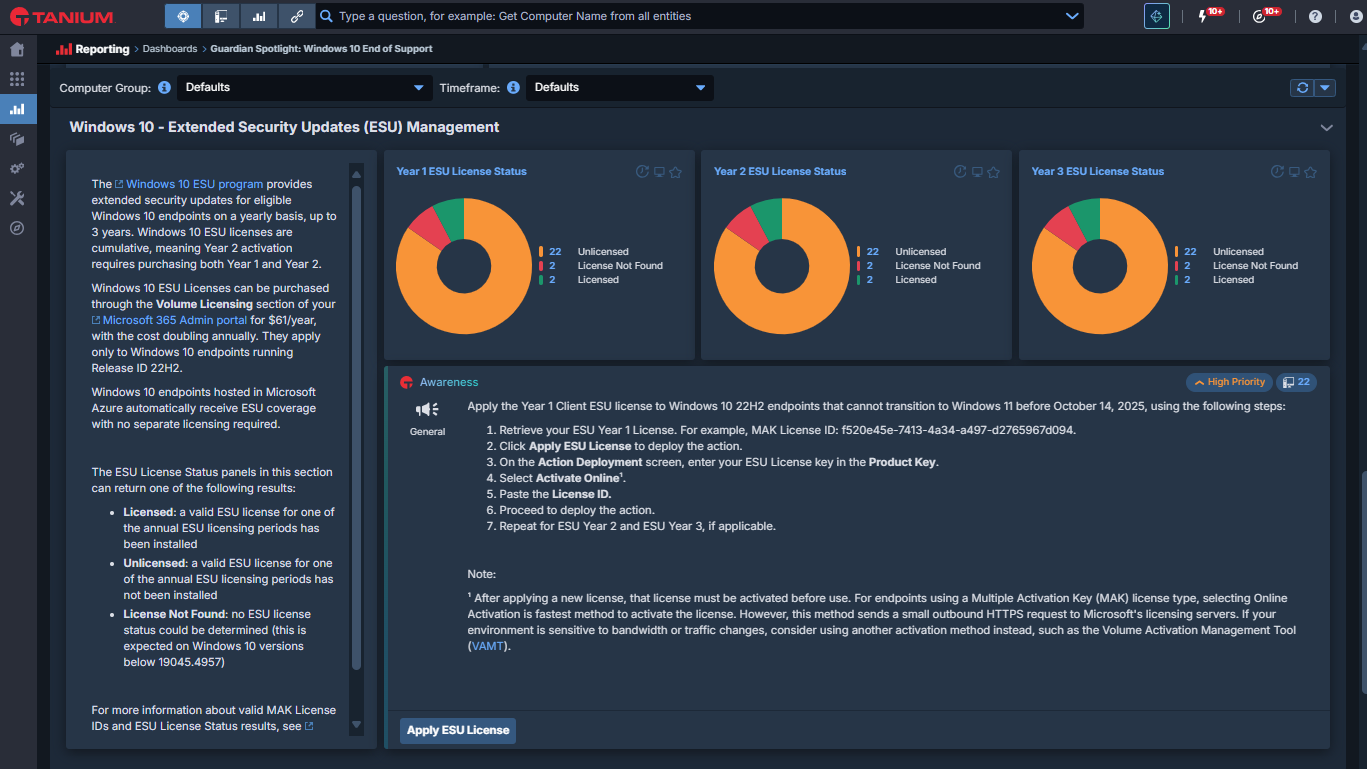Expand the question bar chevron
The width and height of the screenshot is (1367, 769).
tap(1072, 16)
